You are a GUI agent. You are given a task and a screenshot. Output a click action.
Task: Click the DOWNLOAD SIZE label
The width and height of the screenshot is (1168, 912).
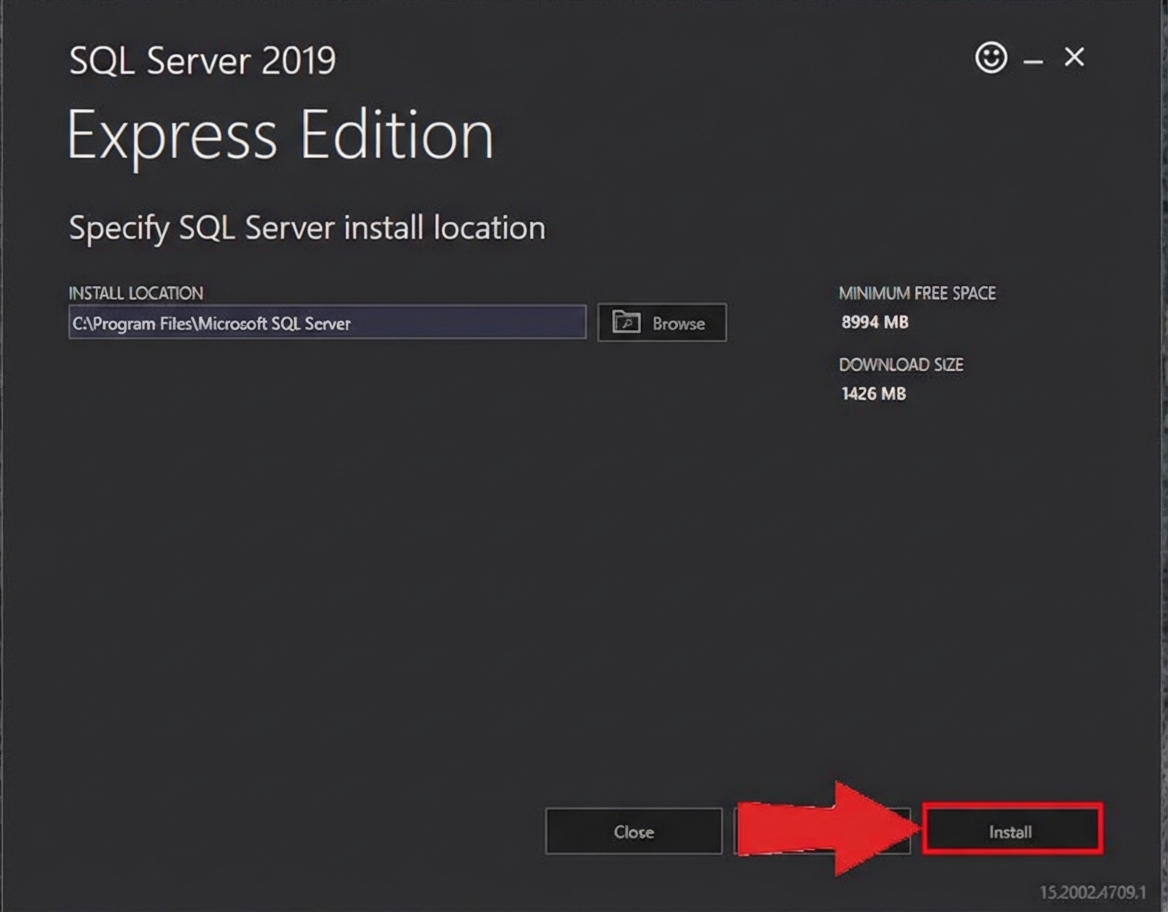point(901,365)
